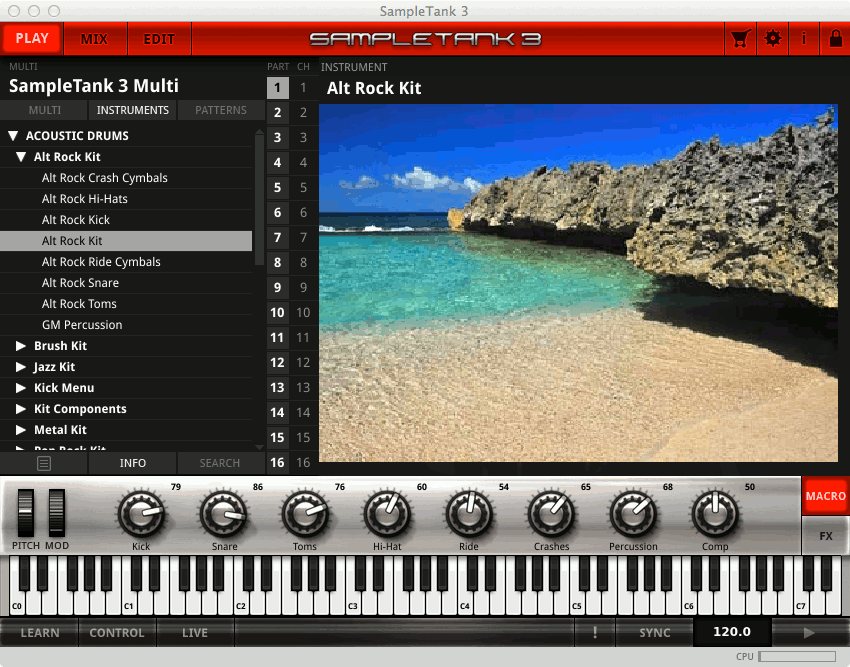
Task: Select part 10 slot
Action: click(x=278, y=312)
